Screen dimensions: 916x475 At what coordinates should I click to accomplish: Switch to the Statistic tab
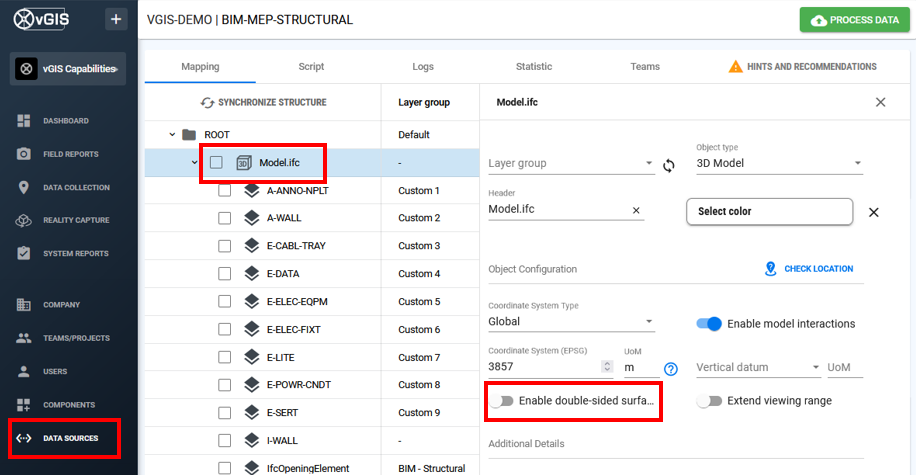click(x=534, y=67)
